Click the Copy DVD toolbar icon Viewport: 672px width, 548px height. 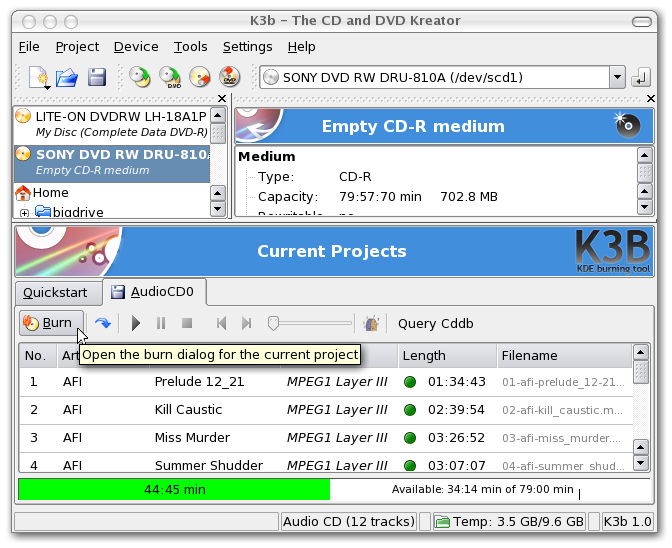click(170, 77)
